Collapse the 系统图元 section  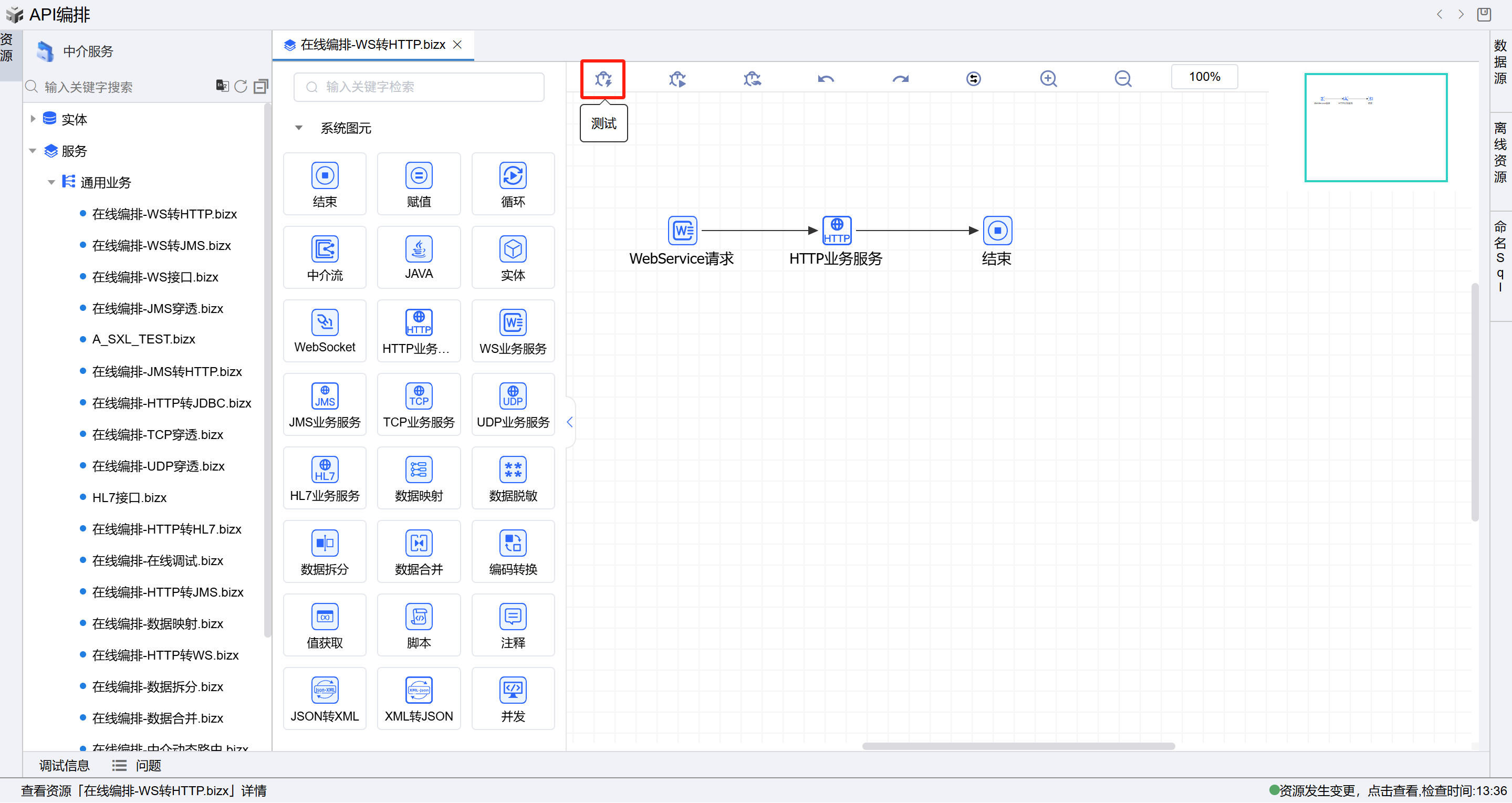[x=299, y=128]
